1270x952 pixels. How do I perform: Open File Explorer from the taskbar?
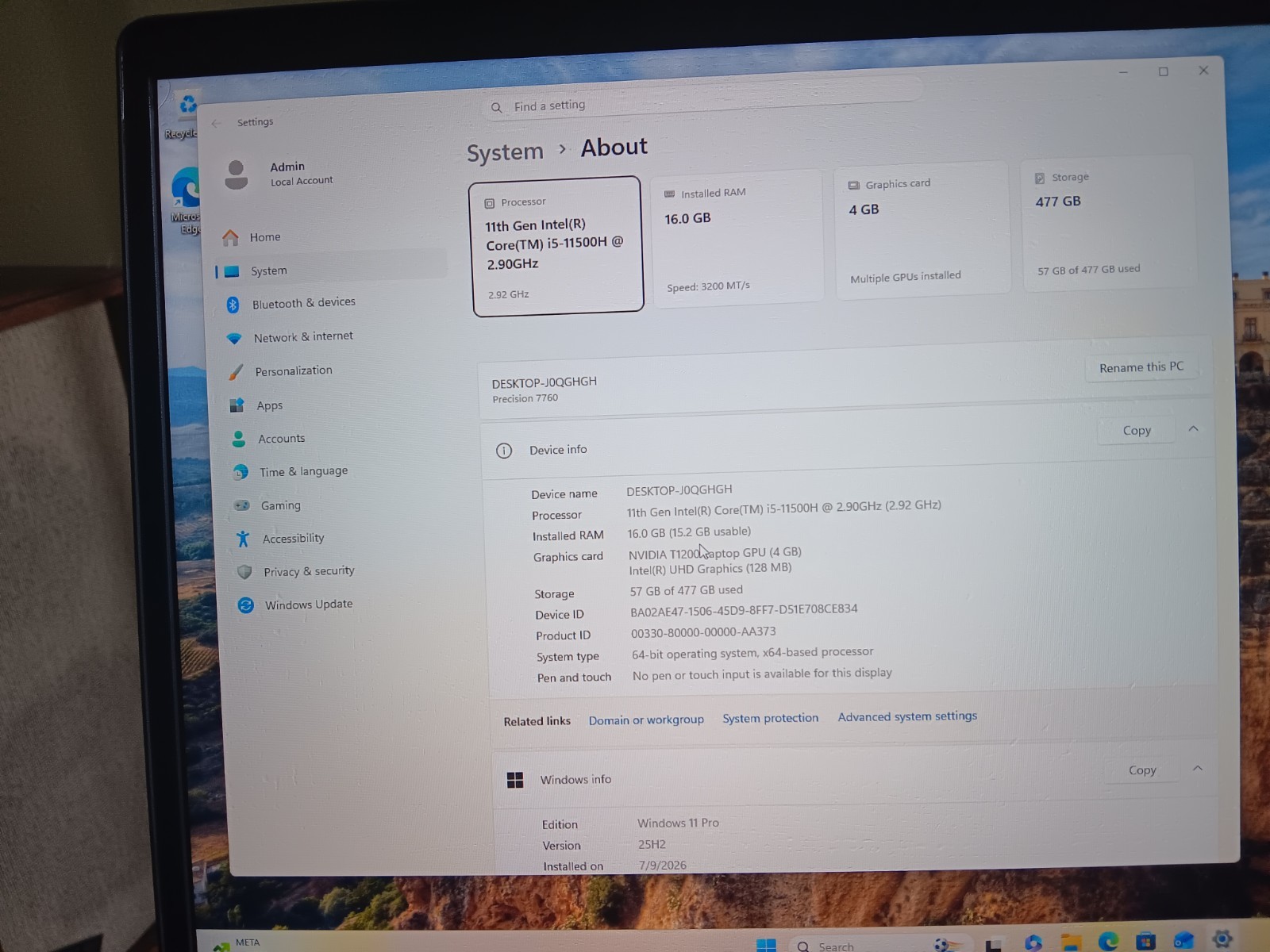coord(1071,942)
